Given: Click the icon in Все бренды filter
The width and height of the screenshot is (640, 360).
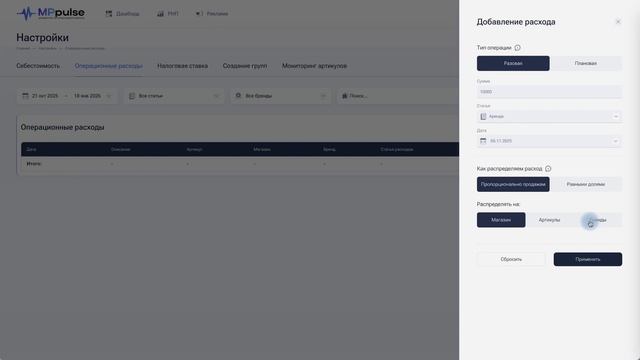Looking at the screenshot, I should click(238, 96).
